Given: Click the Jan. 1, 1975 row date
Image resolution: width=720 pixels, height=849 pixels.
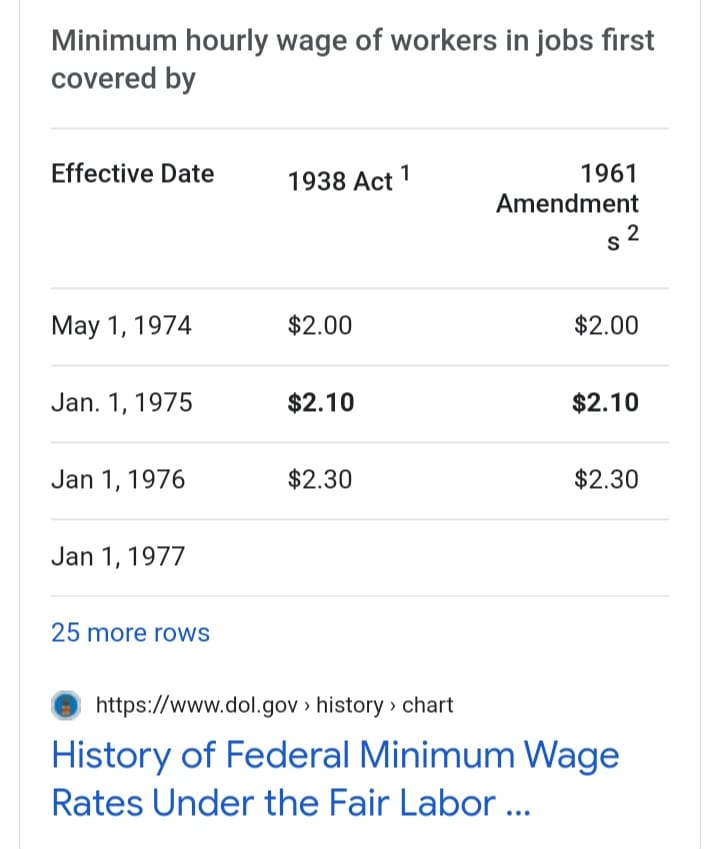Looking at the screenshot, I should point(122,403).
